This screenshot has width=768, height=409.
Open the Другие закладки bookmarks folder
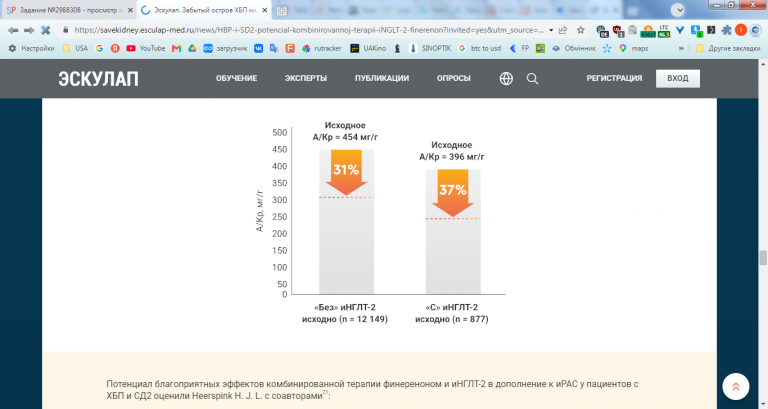[x=728, y=48]
